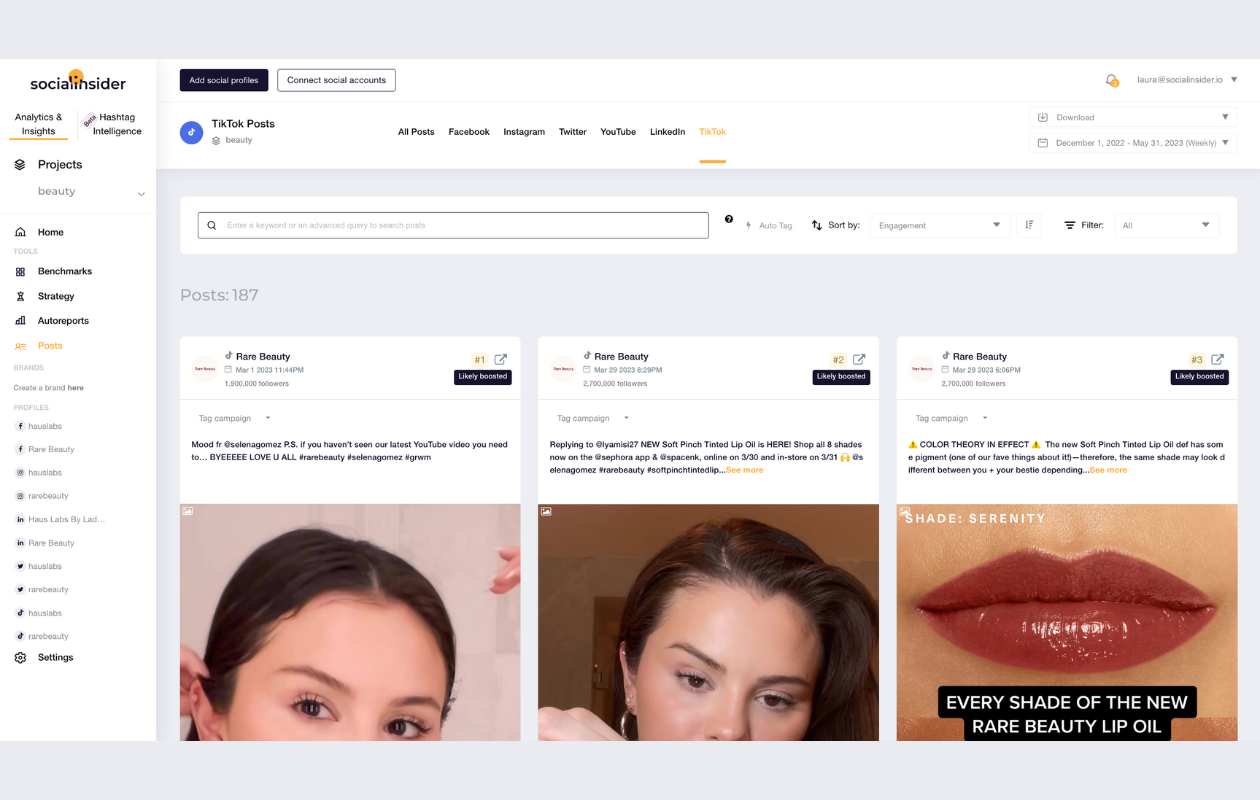Switch to the Instagram tab
Image resolution: width=1260 pixels, height=800 pixels.
click(x=524, y=132)
